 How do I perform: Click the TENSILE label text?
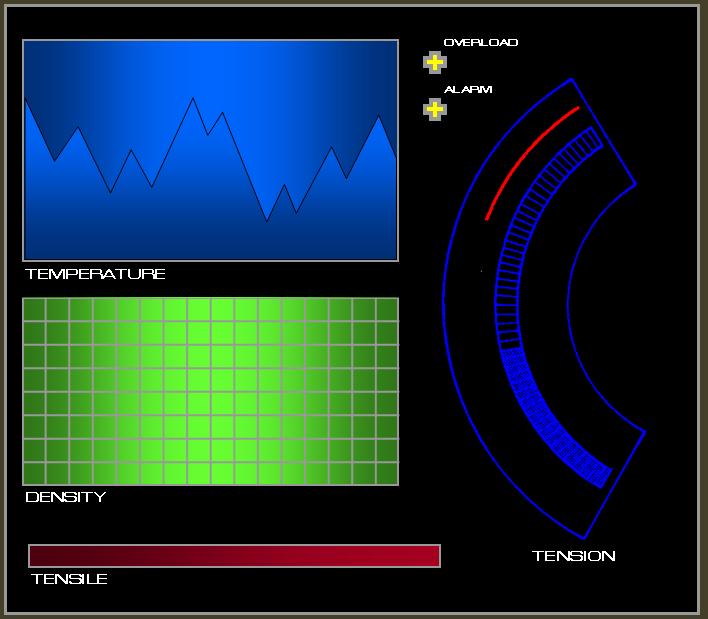click(x=69, y=579)
